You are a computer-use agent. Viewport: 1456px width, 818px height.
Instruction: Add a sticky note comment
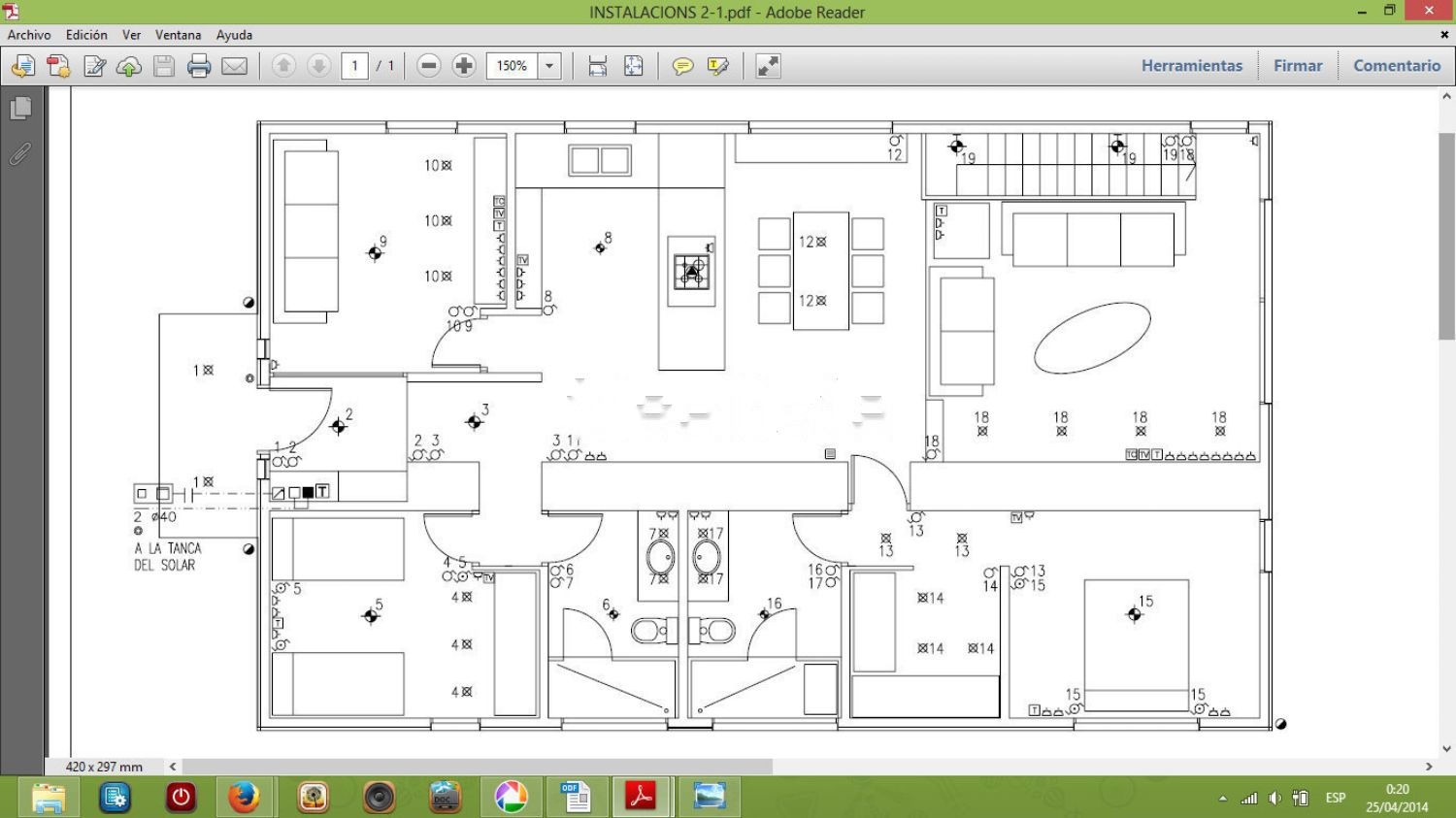tap(682, 66)
